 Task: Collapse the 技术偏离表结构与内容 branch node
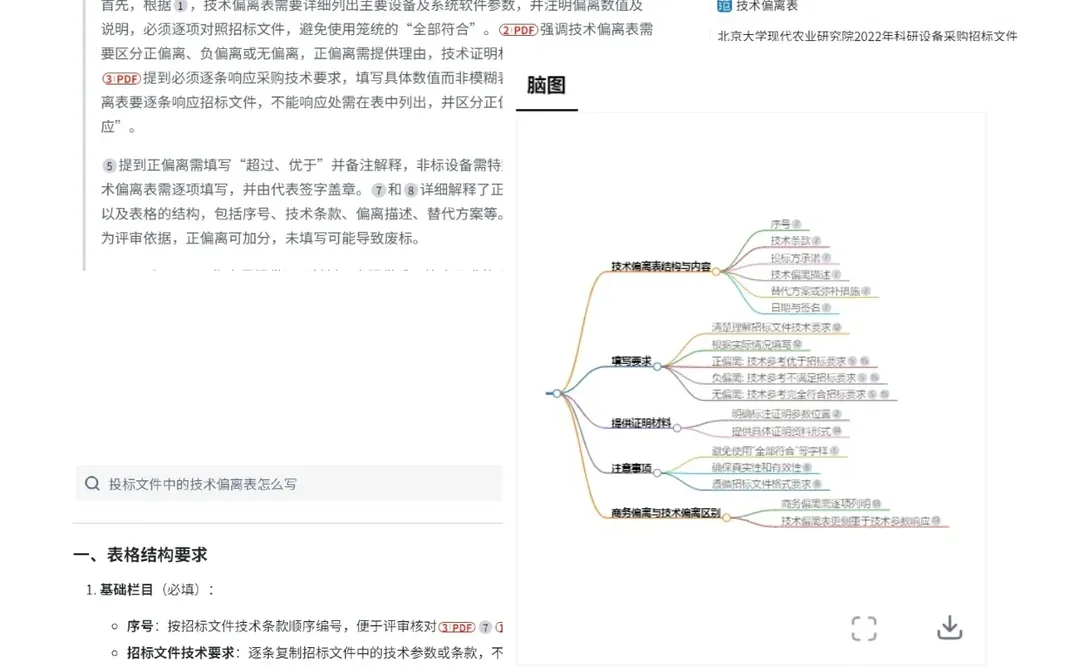tap(716, 271)
